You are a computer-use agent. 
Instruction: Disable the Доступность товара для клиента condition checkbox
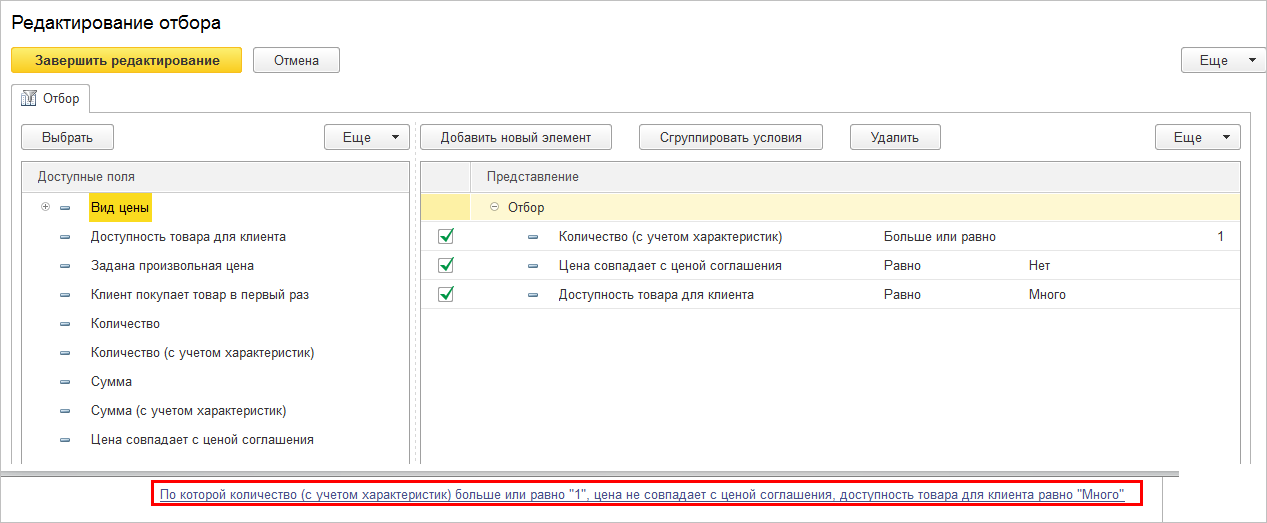446,295
